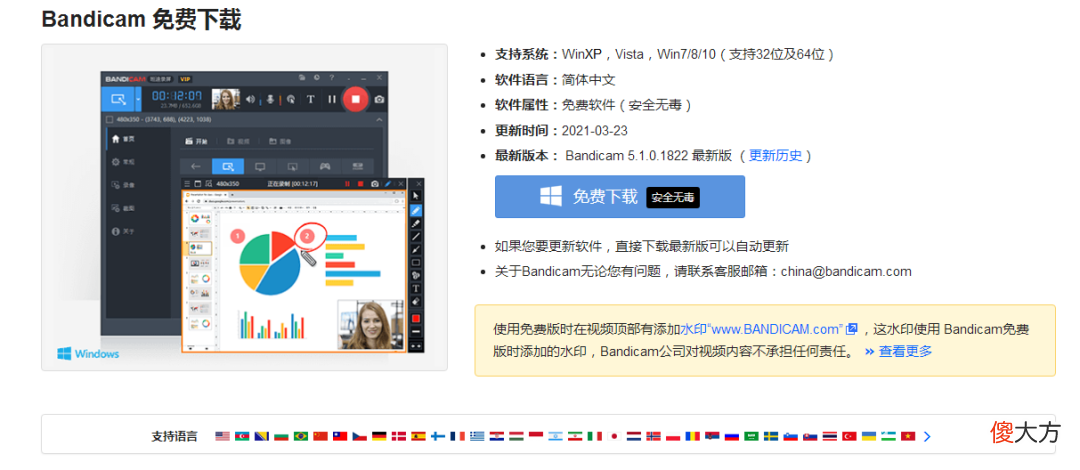Click the 支持语言 label

pos(174,436)
